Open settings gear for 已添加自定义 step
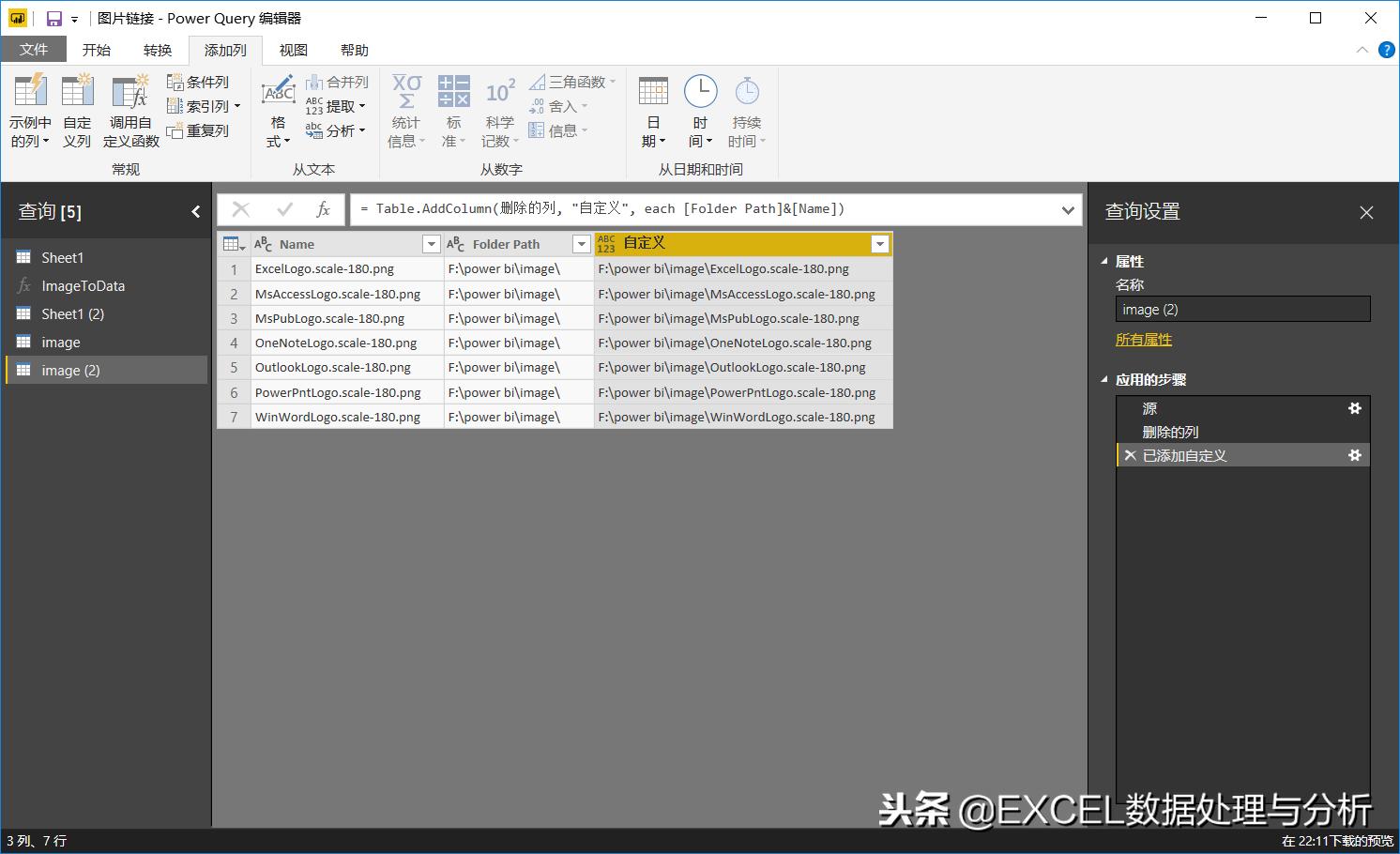The image size is (1400, 854). [1354, 454]
